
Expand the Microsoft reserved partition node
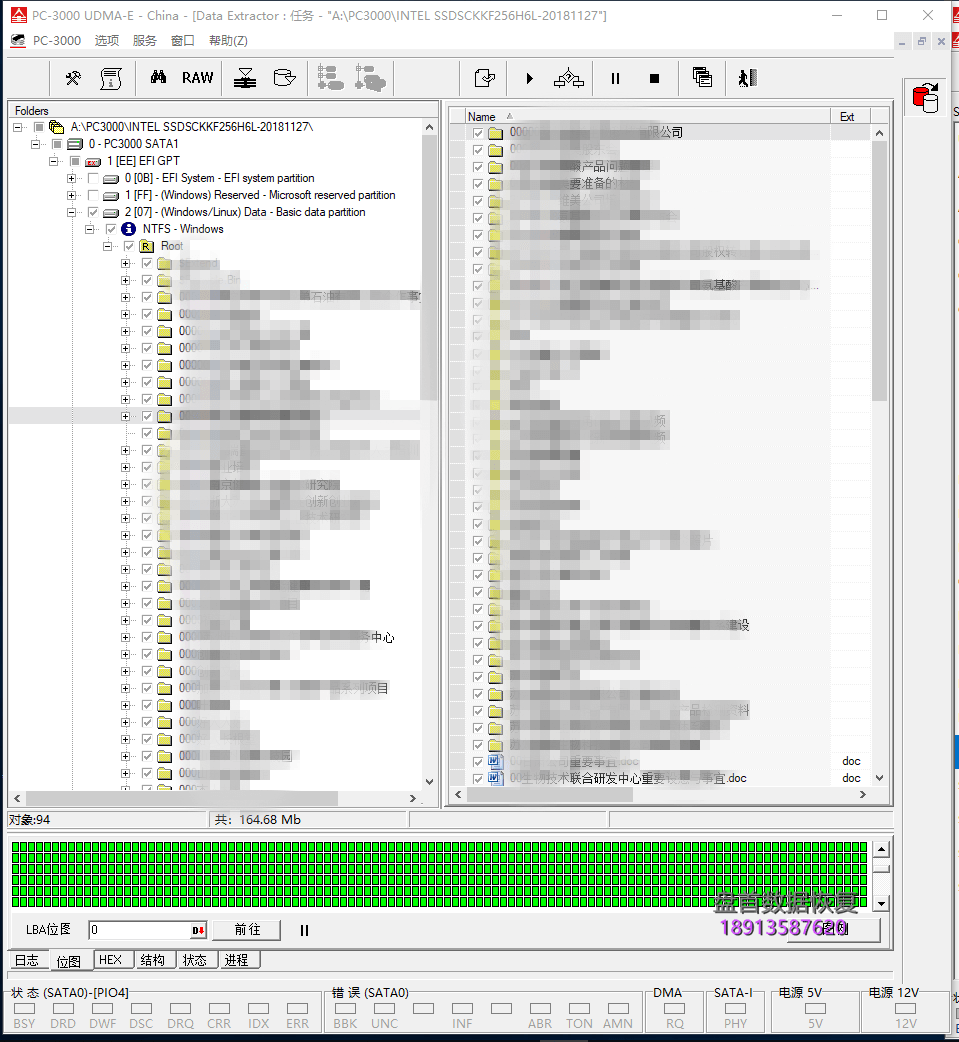[x=71, y=195]
